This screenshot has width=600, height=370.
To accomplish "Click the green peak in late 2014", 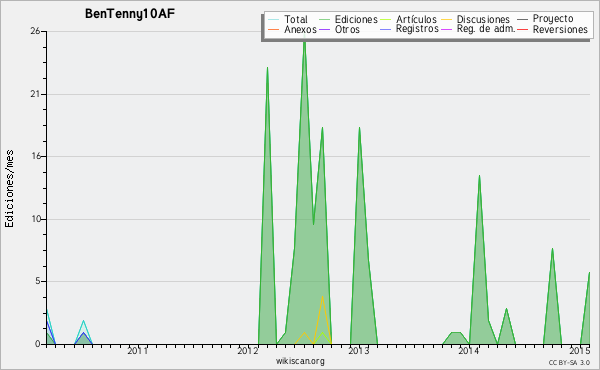I will (x=552, y=249).
